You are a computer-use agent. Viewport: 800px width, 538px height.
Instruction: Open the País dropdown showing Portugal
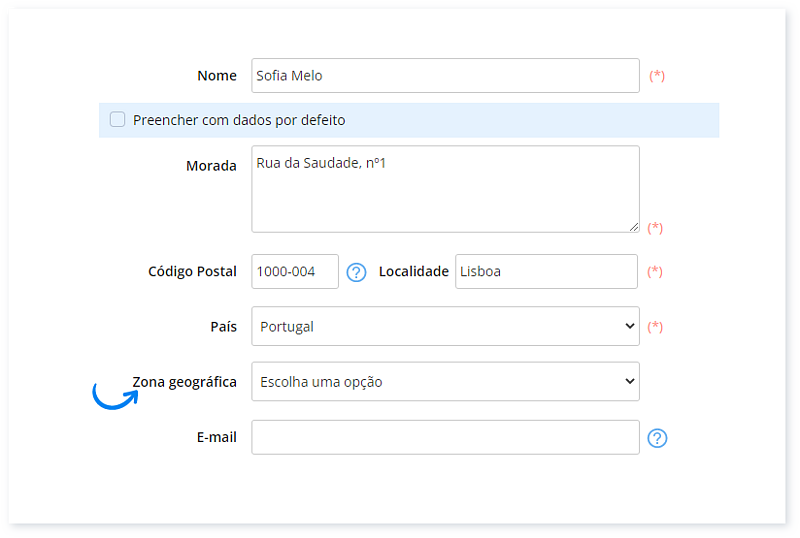pyautogui.click(x=445, y=326)
